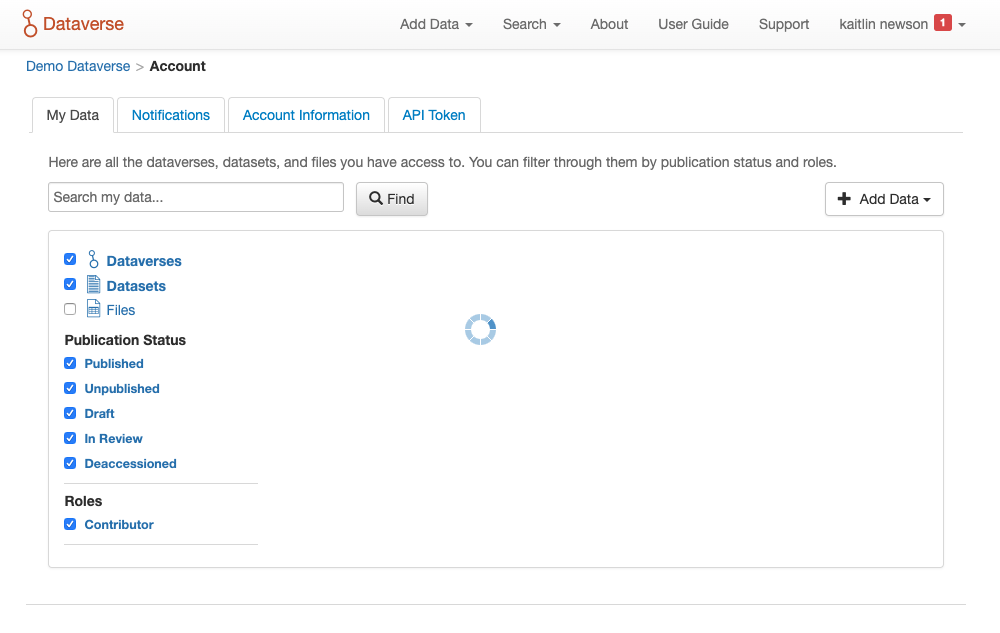Switch to the API Token tab

coord(434,115)
